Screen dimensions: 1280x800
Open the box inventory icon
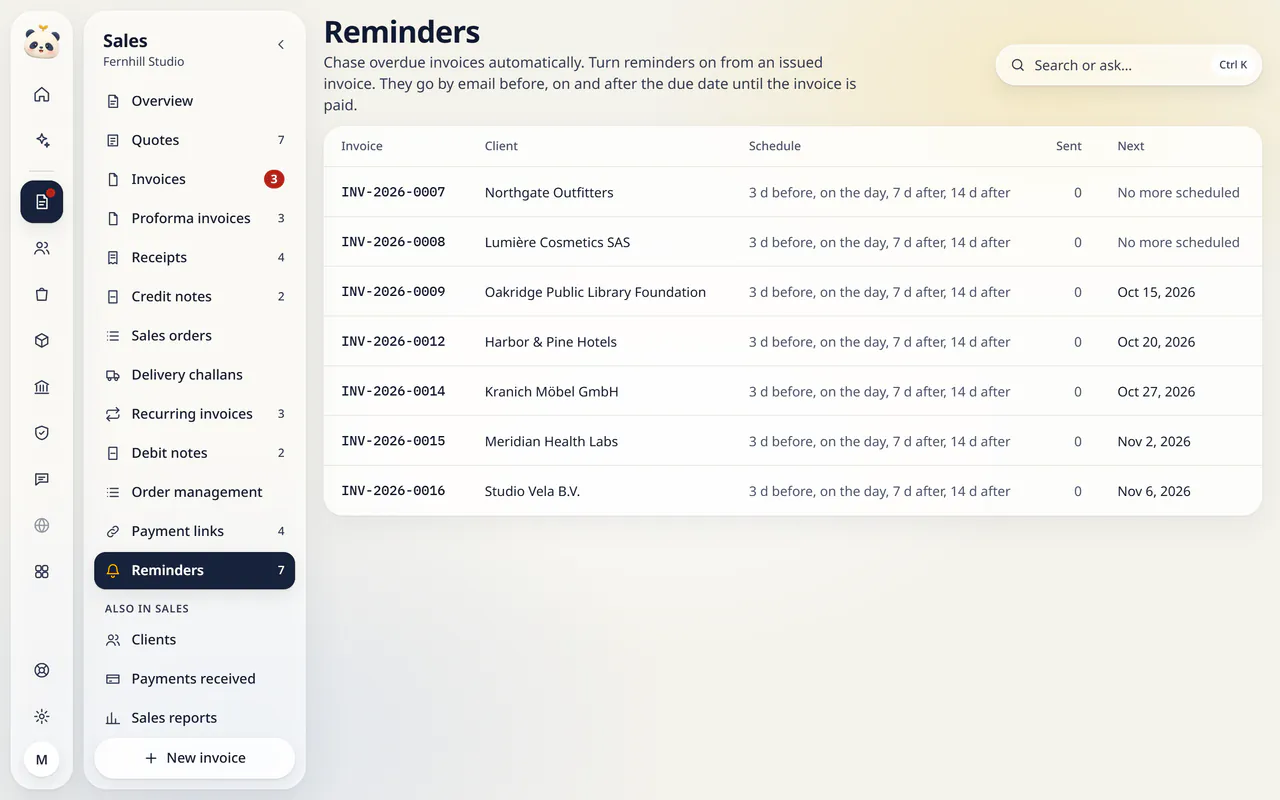tap(42, 341)
